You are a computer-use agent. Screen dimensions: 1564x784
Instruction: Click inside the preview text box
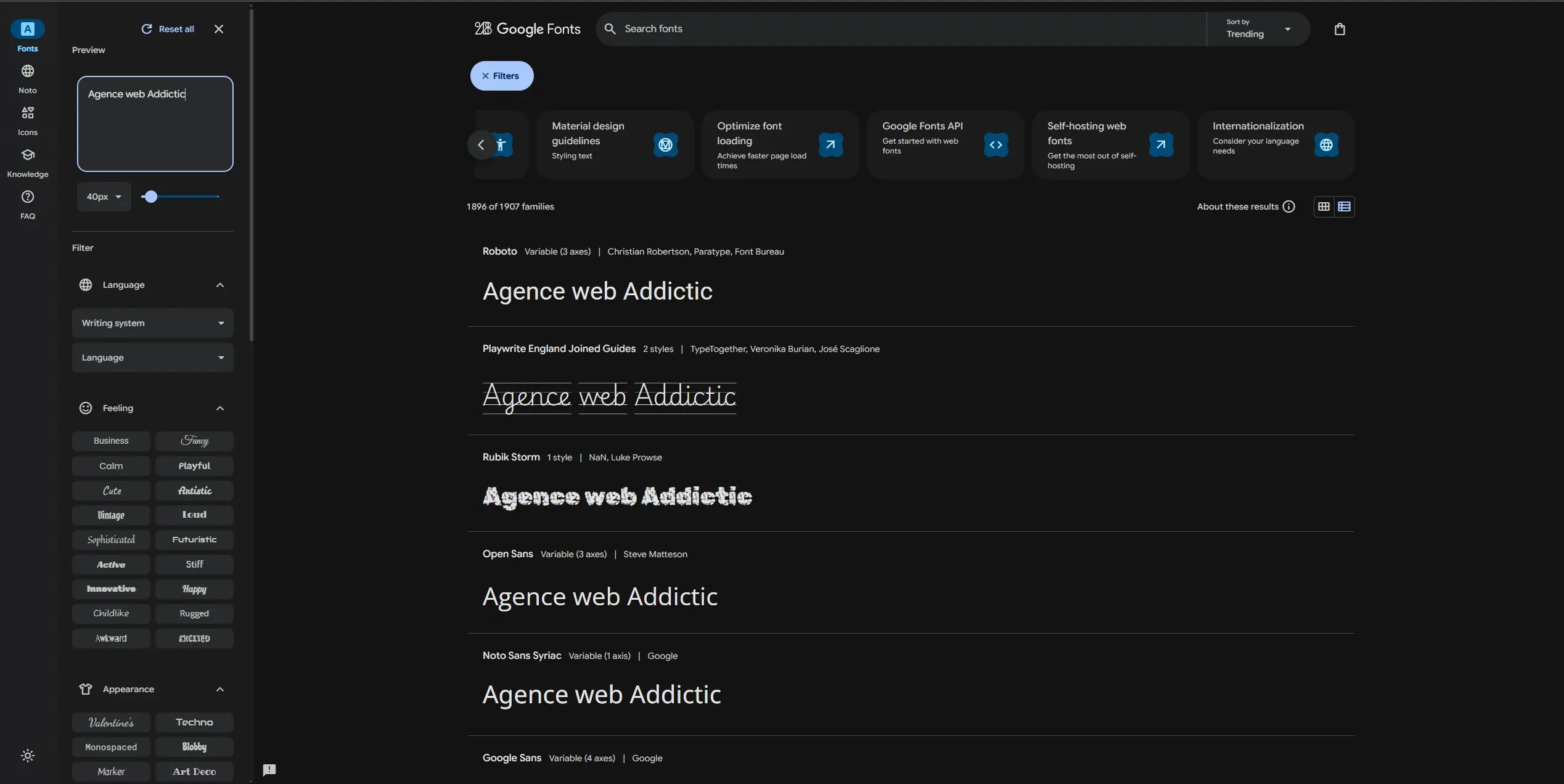coord(155,123)
